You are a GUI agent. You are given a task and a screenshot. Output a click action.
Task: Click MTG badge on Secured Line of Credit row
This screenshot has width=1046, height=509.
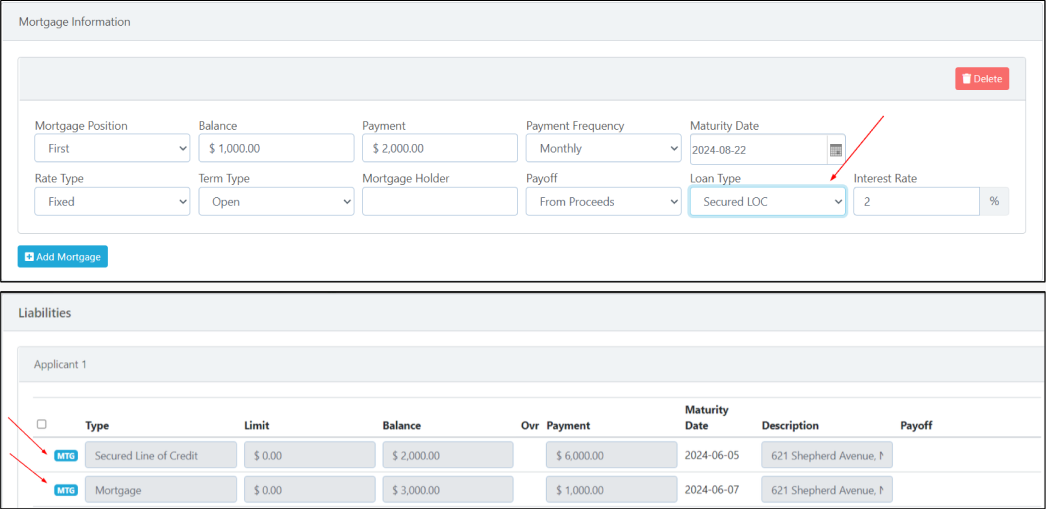pyautogui.click(x=66, y=456)
